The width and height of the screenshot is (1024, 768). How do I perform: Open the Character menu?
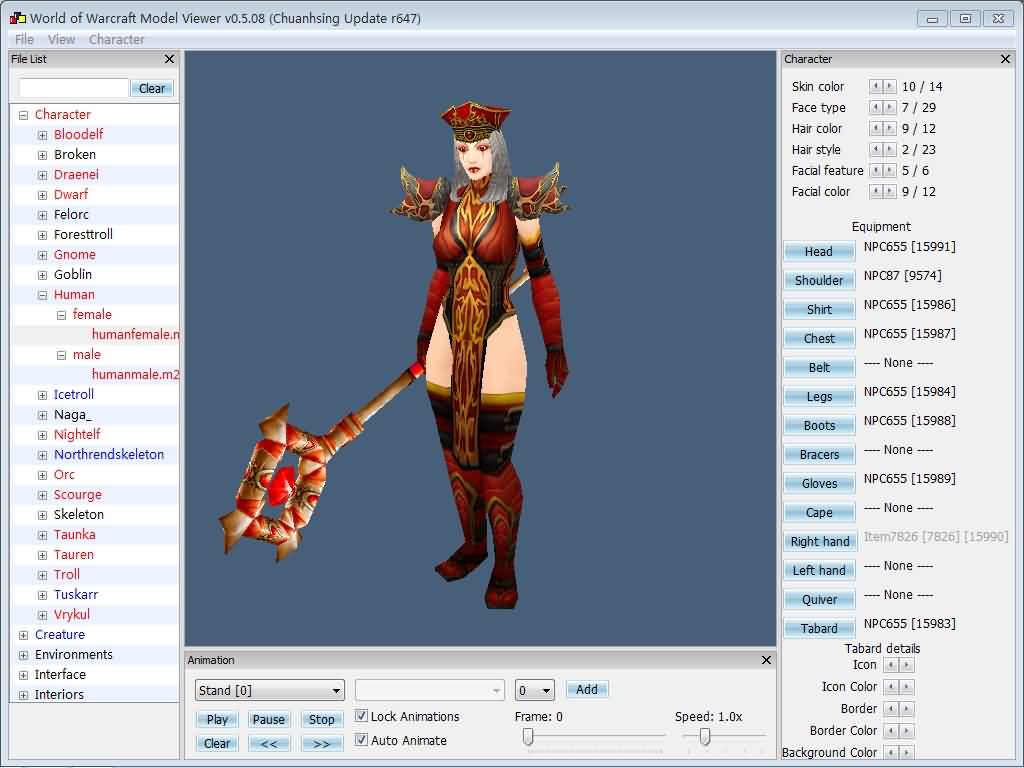[116, 40]
